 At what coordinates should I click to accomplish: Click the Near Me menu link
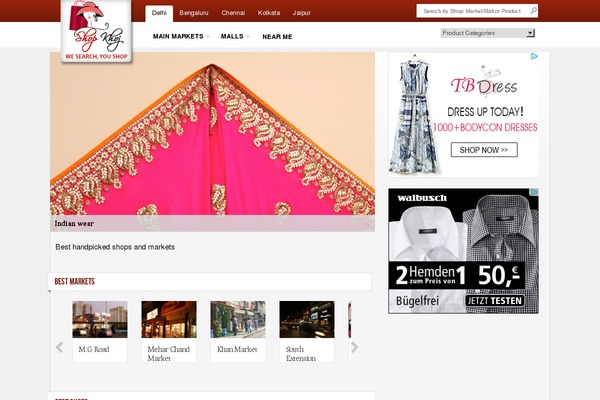[x=277, y=36]
